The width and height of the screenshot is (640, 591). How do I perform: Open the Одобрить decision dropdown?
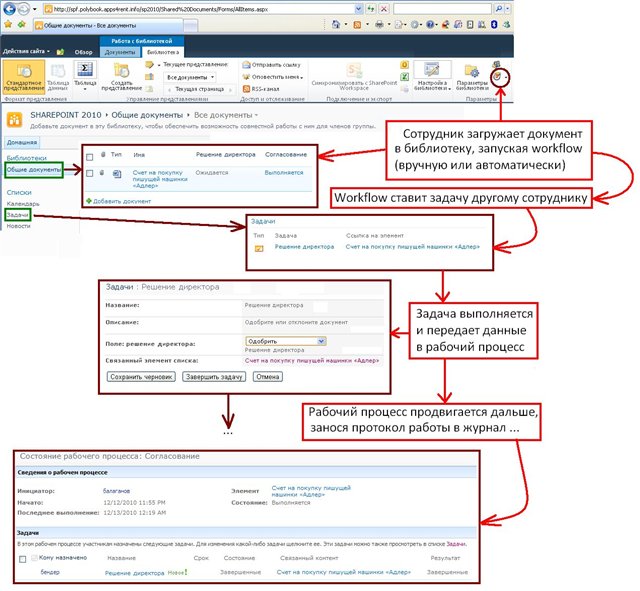285,341
